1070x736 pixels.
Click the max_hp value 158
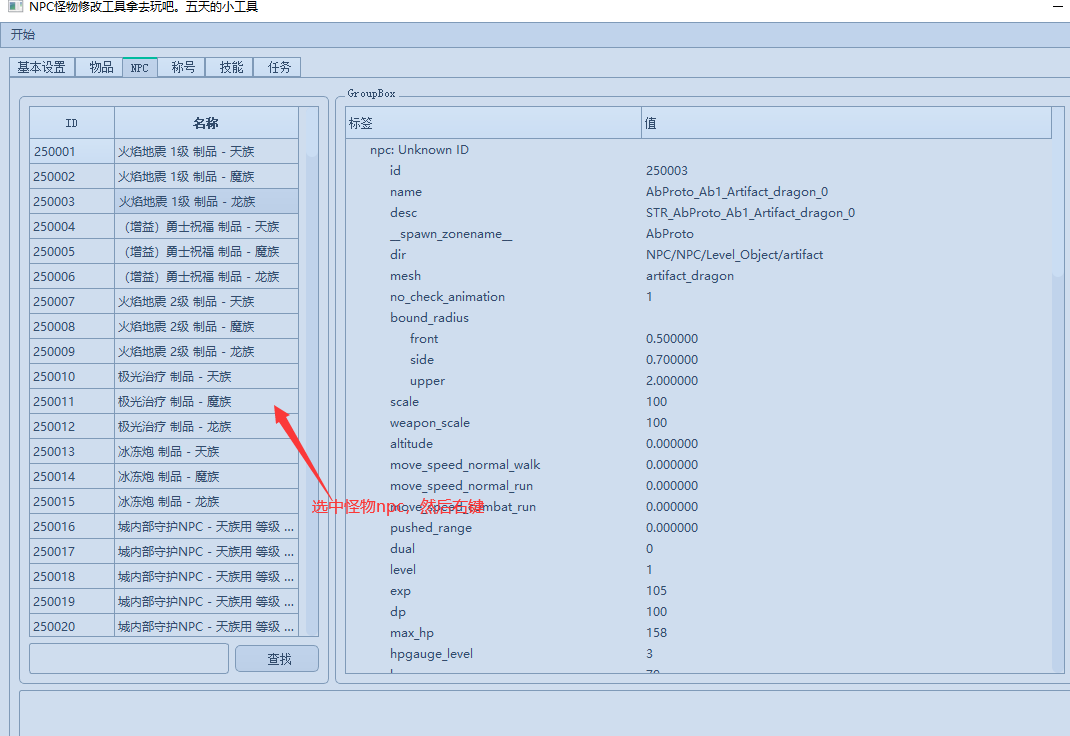point(656,633)
